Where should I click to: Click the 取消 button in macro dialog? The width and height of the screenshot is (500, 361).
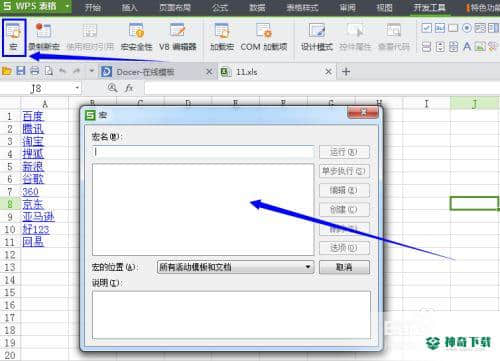point(344,267)
